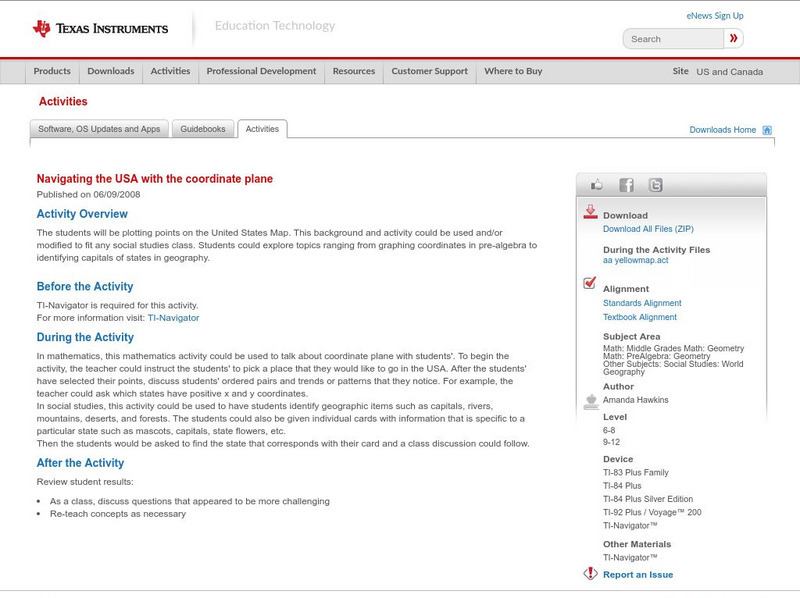Share activity via the Facebook icon

[x=626, y=185]
